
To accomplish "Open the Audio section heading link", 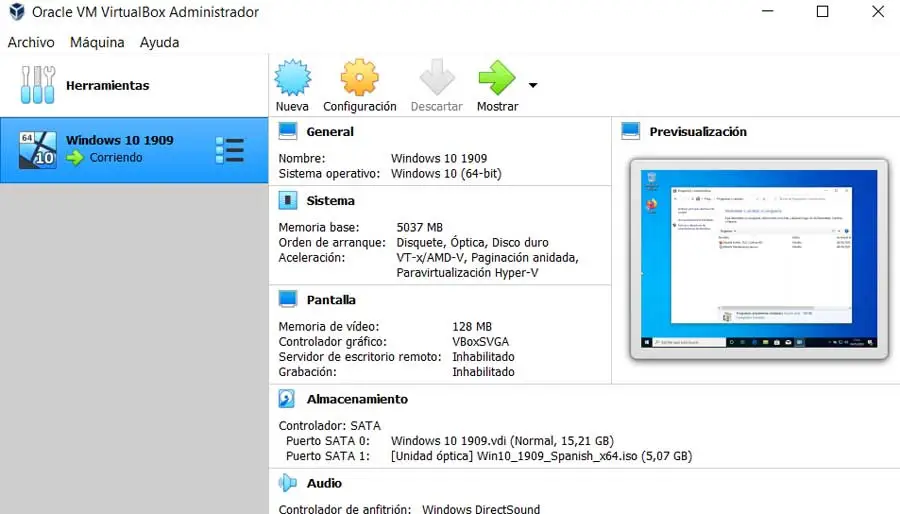I will (x=324, y=483).
